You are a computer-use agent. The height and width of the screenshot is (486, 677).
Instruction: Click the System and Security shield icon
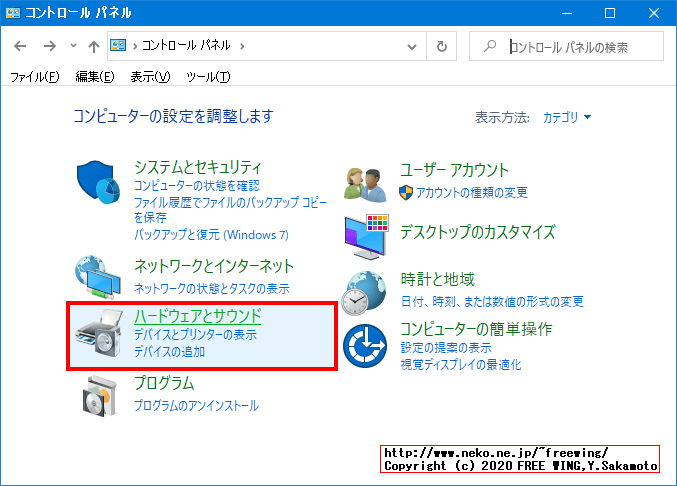tap(98, 183)
